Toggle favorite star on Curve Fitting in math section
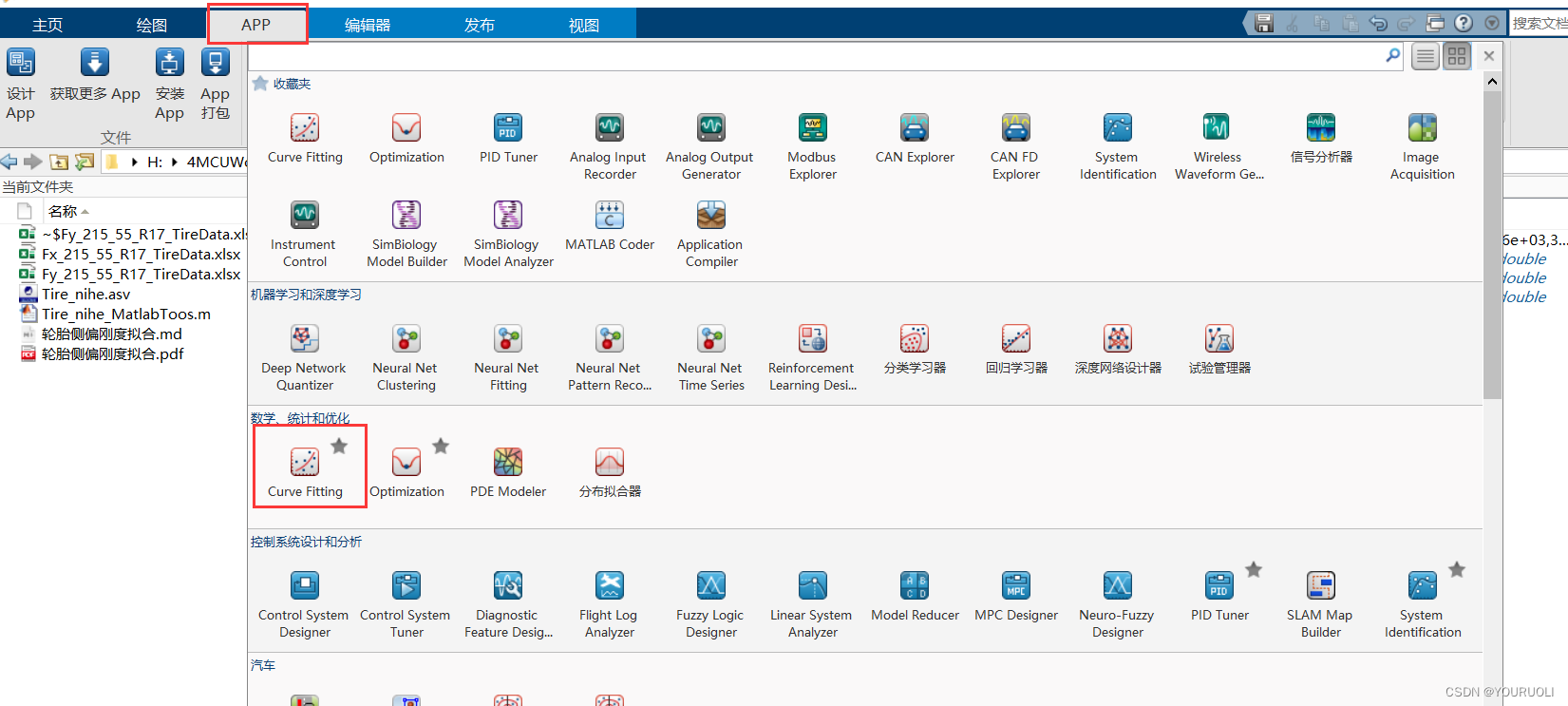Image resolution: width=1568 pixels, height=706 pixels. click(339, 446)
